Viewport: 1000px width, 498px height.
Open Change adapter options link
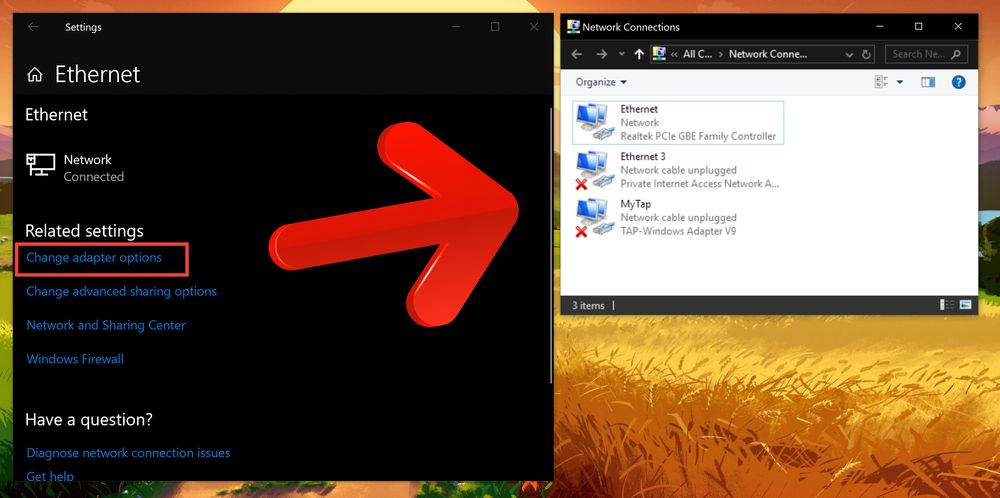94,258
